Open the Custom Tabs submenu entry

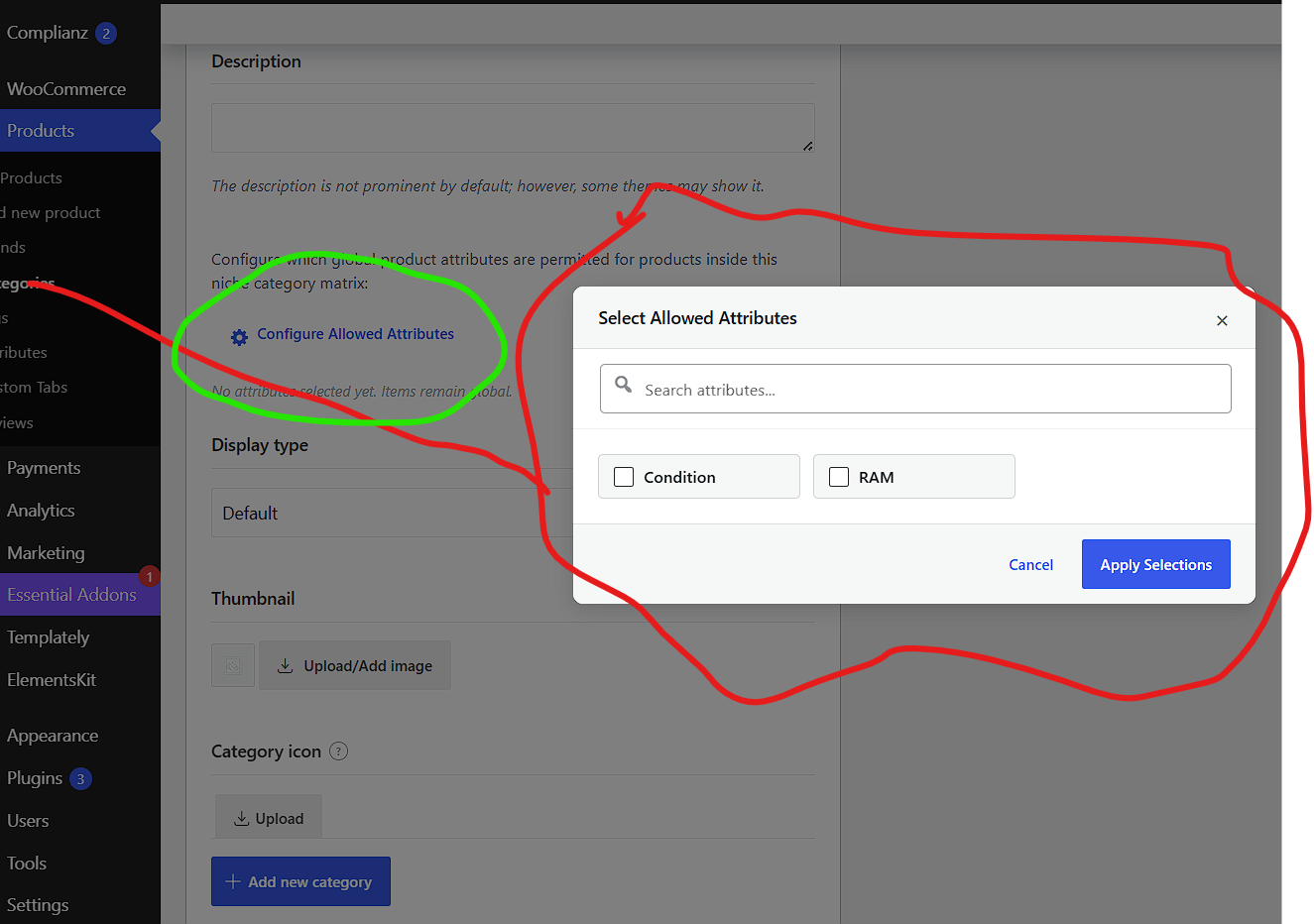pos(34,388)
